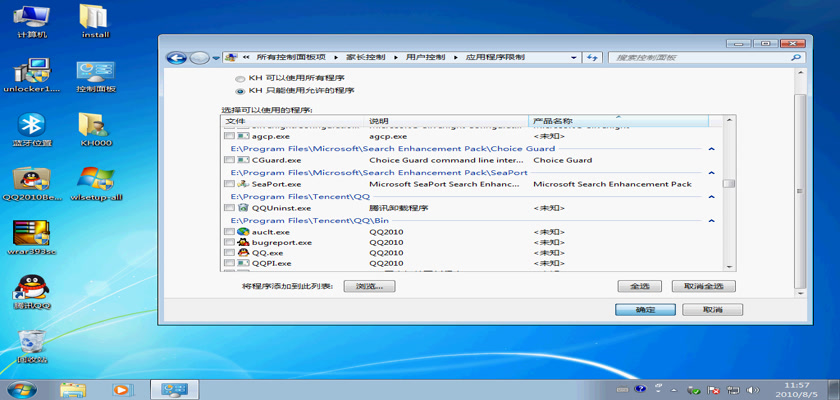
Task: Select 'KH 可以使用所有程序' radio option
Action: point(239,78)
